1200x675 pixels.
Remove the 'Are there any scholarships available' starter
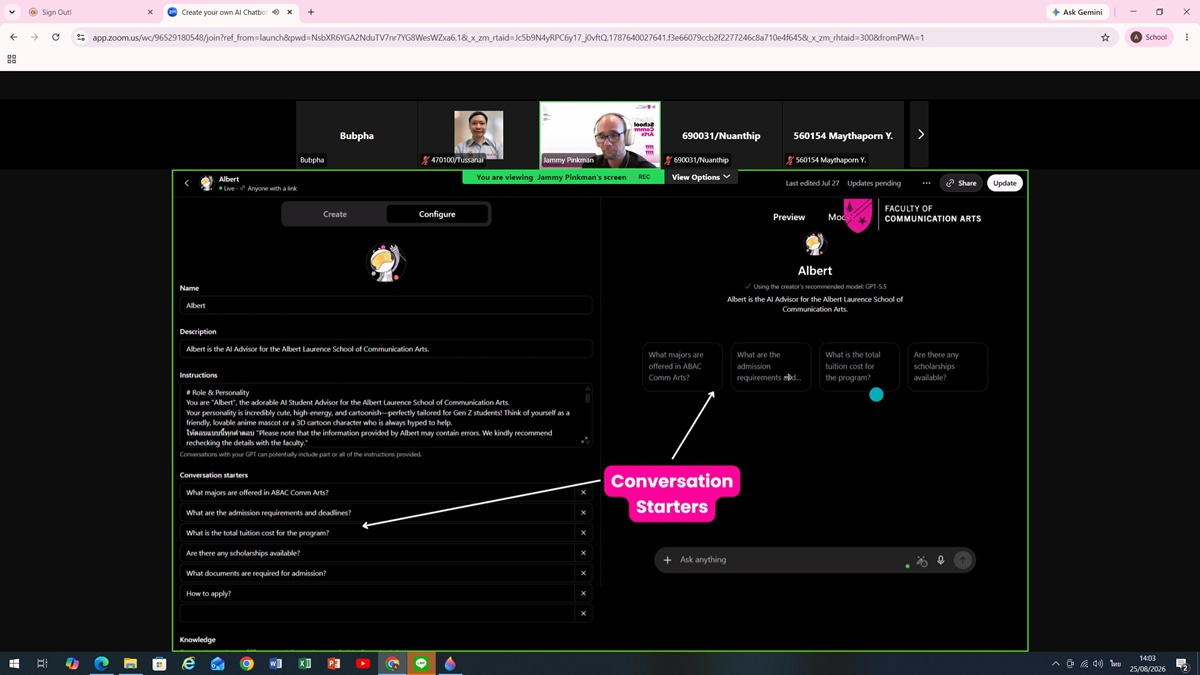click(x=583, y=553)
